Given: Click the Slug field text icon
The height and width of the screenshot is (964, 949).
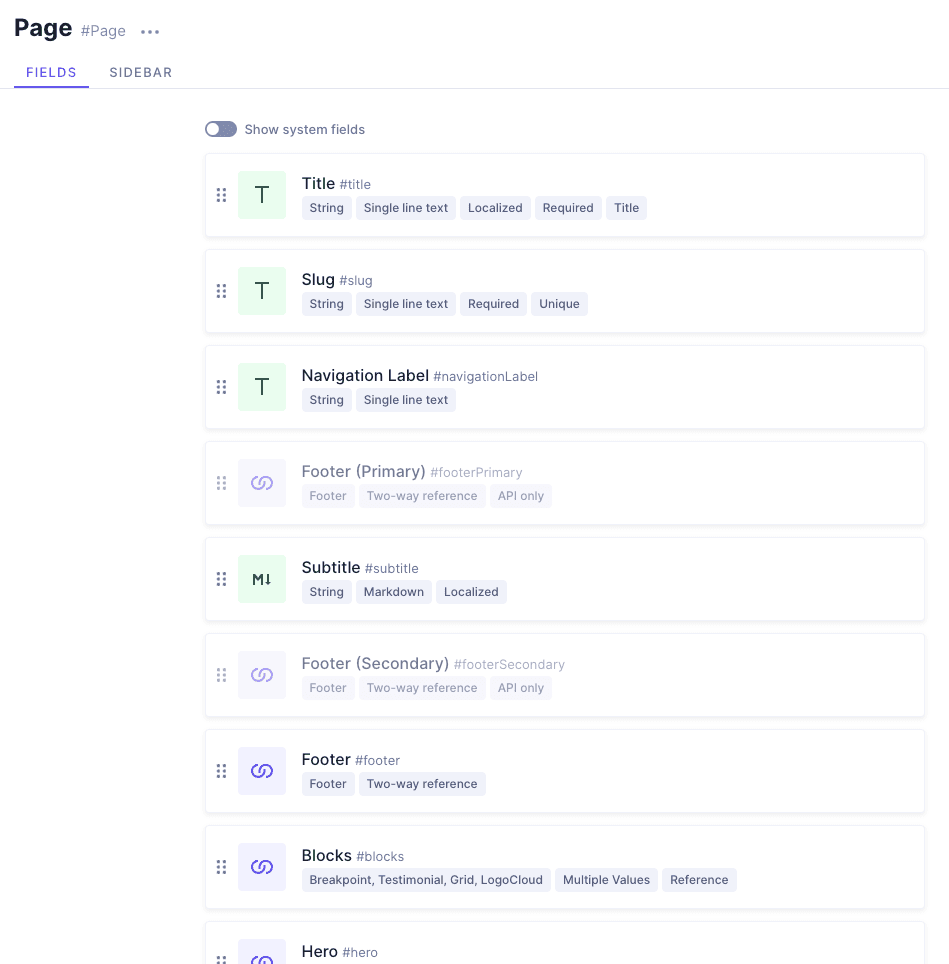Looking at the screenshot, I should pos(262,291).
